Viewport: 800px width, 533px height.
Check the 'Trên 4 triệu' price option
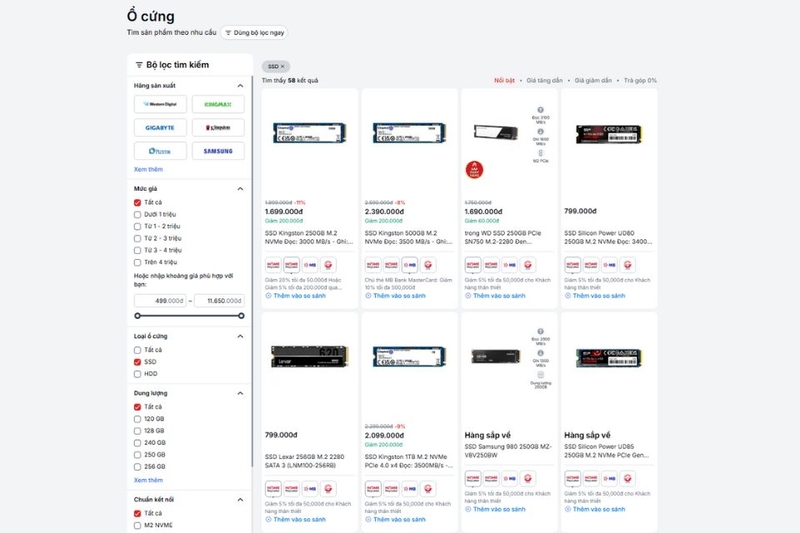(x=137, y=262)
